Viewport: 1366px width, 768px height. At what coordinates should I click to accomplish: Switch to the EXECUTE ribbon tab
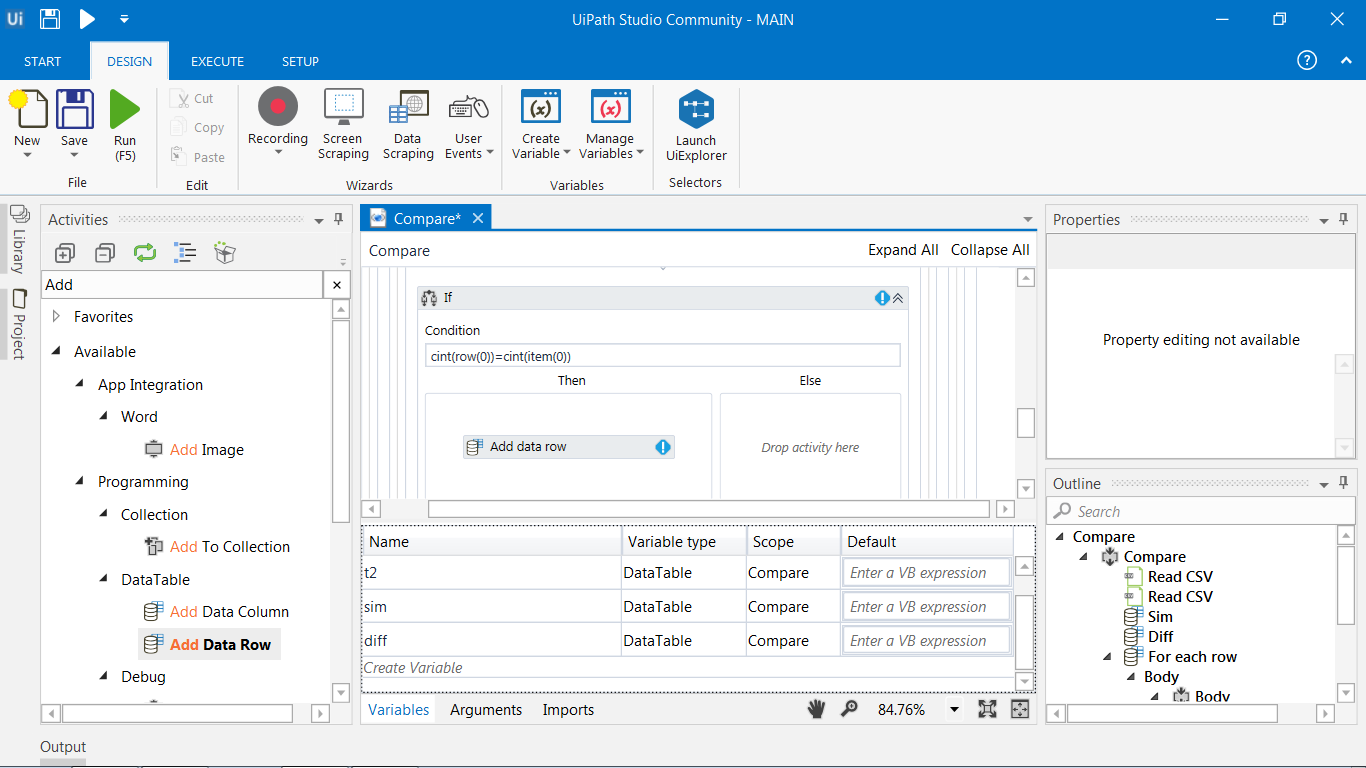(x=217, y=61)
